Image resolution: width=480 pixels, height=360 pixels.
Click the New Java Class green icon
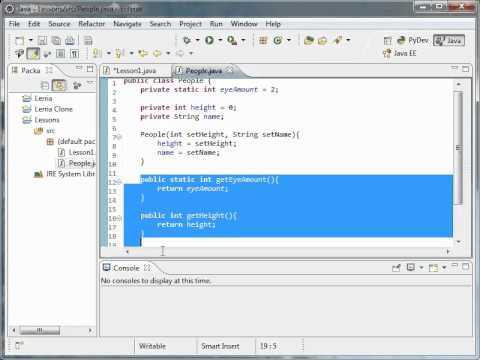pyautogui.click(x=277, y=41)
